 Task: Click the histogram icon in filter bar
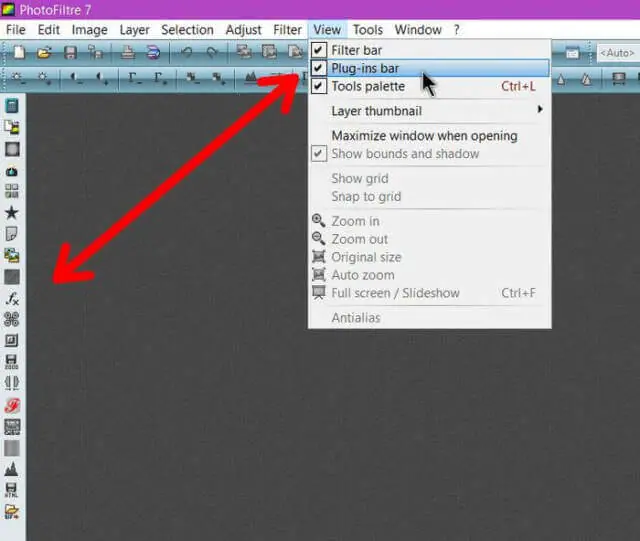click(251, 77)
